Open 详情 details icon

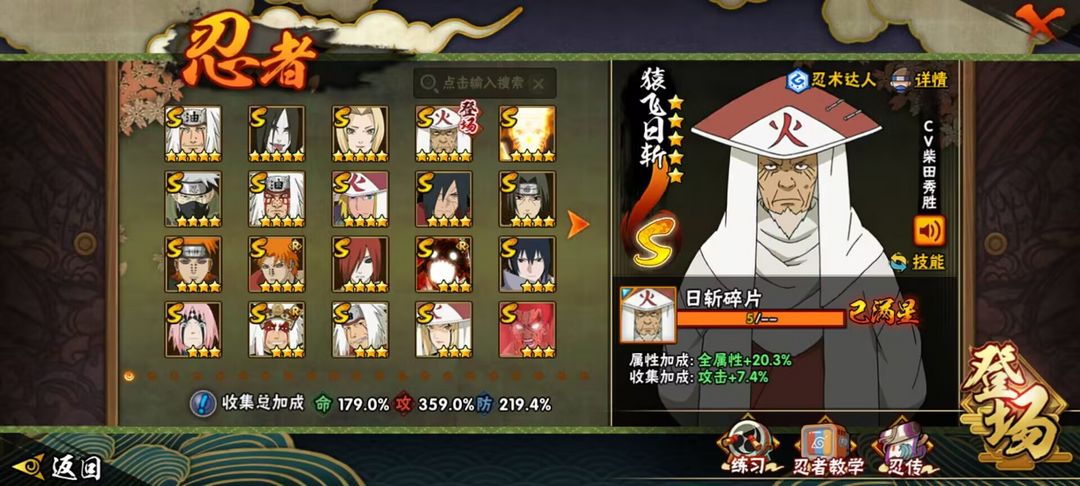pos(904,78)
